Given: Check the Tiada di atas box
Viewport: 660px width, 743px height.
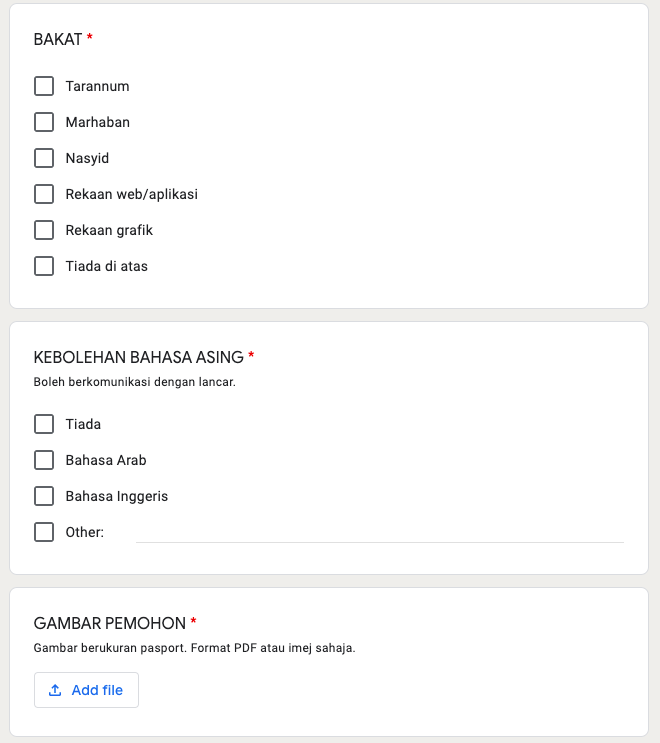Looking at the screenshot, I should pyautogui.click(x=44, y=266).
